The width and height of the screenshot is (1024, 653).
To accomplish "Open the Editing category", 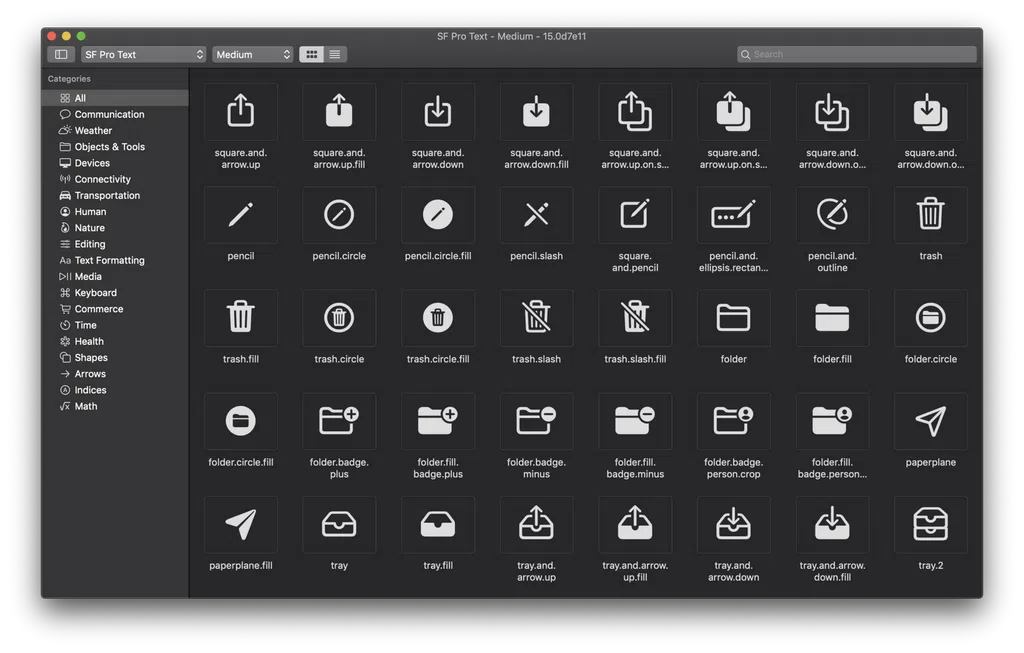I will [115, 244].
